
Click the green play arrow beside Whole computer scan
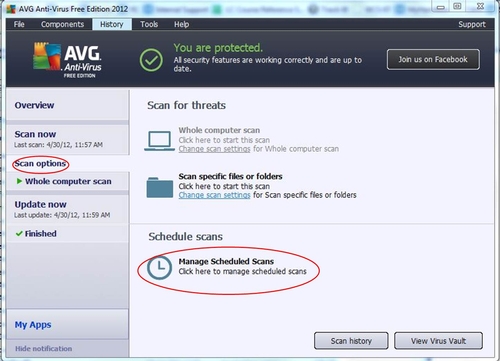19,181
